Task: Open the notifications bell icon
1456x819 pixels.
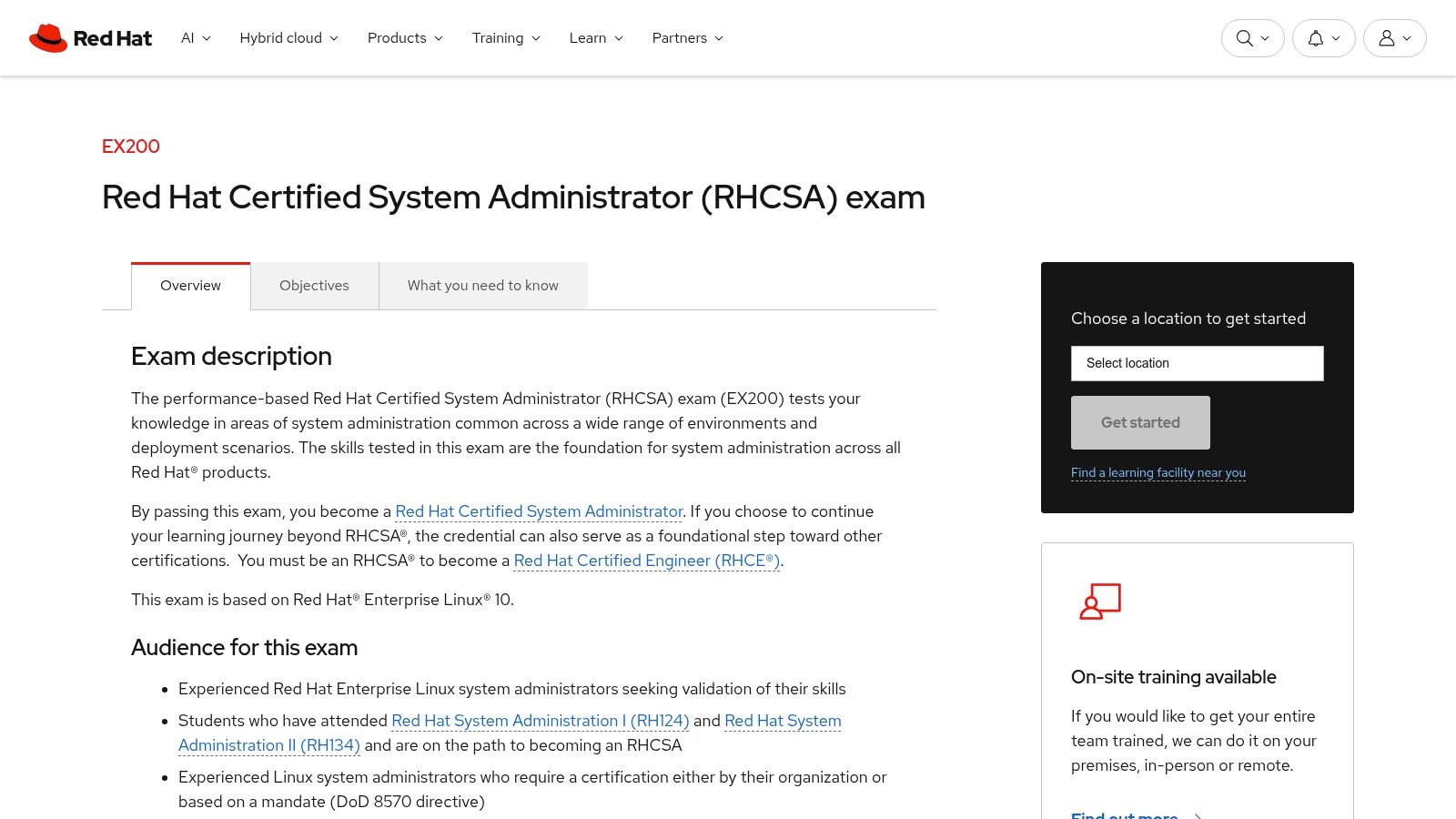Action: click(x=1323, y=38)
